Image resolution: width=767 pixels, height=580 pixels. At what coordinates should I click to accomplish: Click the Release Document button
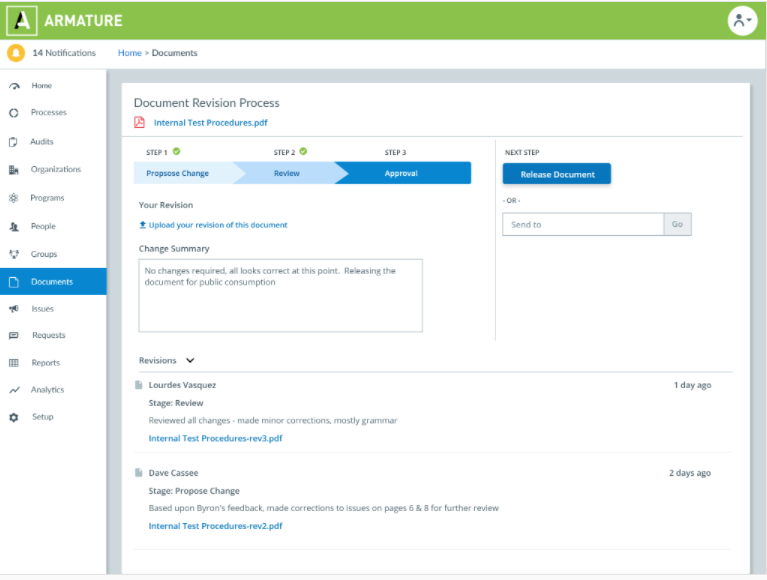pyautogui.click(x=557, y=174)
